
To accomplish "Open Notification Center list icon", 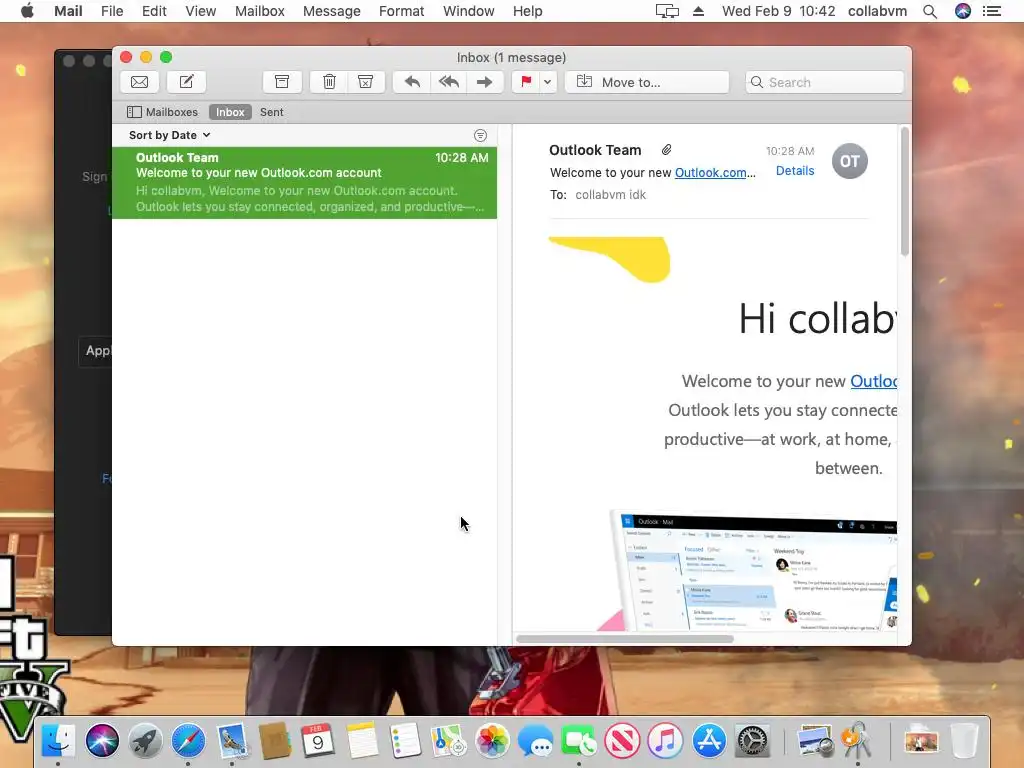I will [x=992, y=11].
